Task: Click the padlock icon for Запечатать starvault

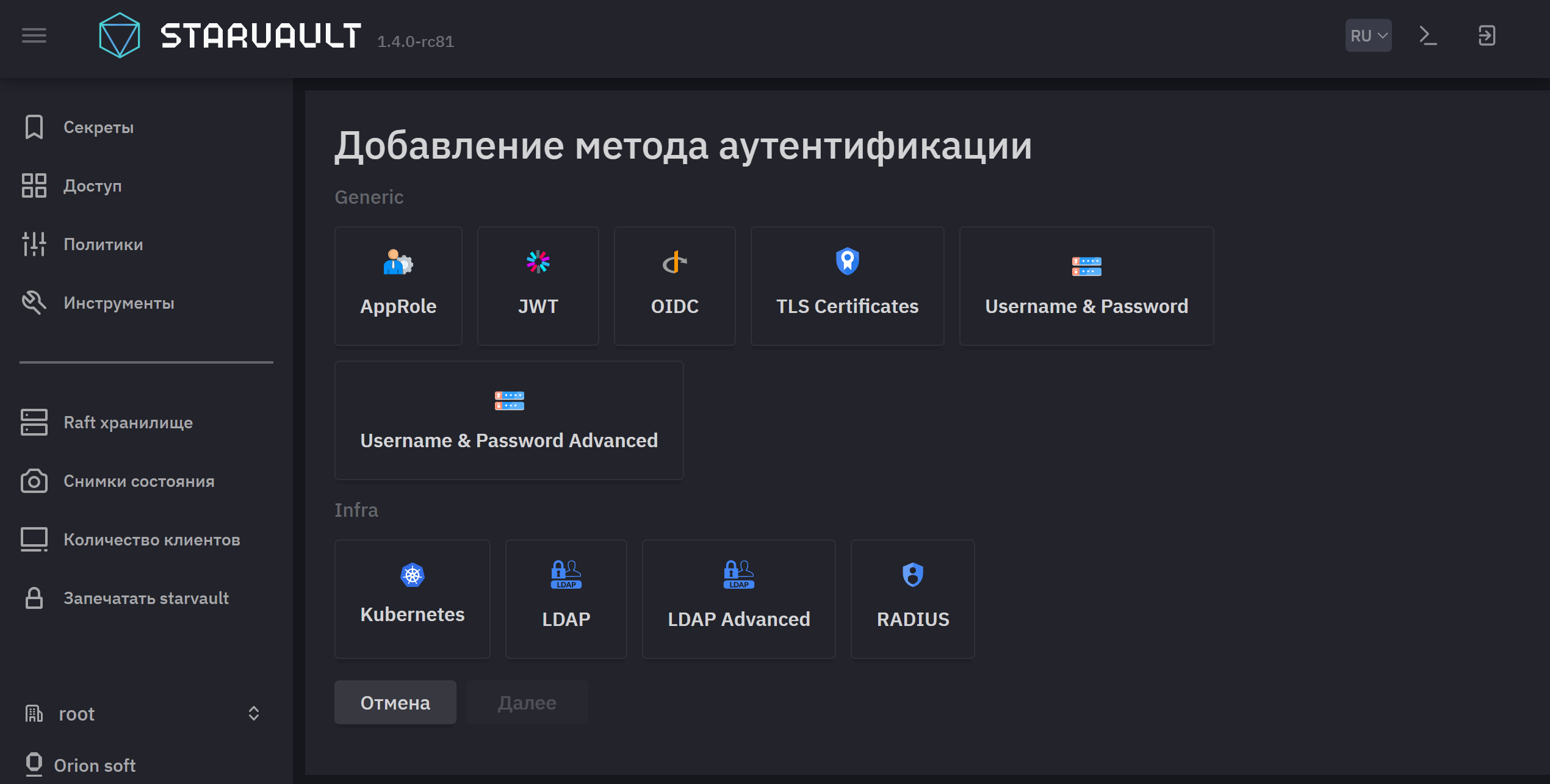Action: point(34,598)
